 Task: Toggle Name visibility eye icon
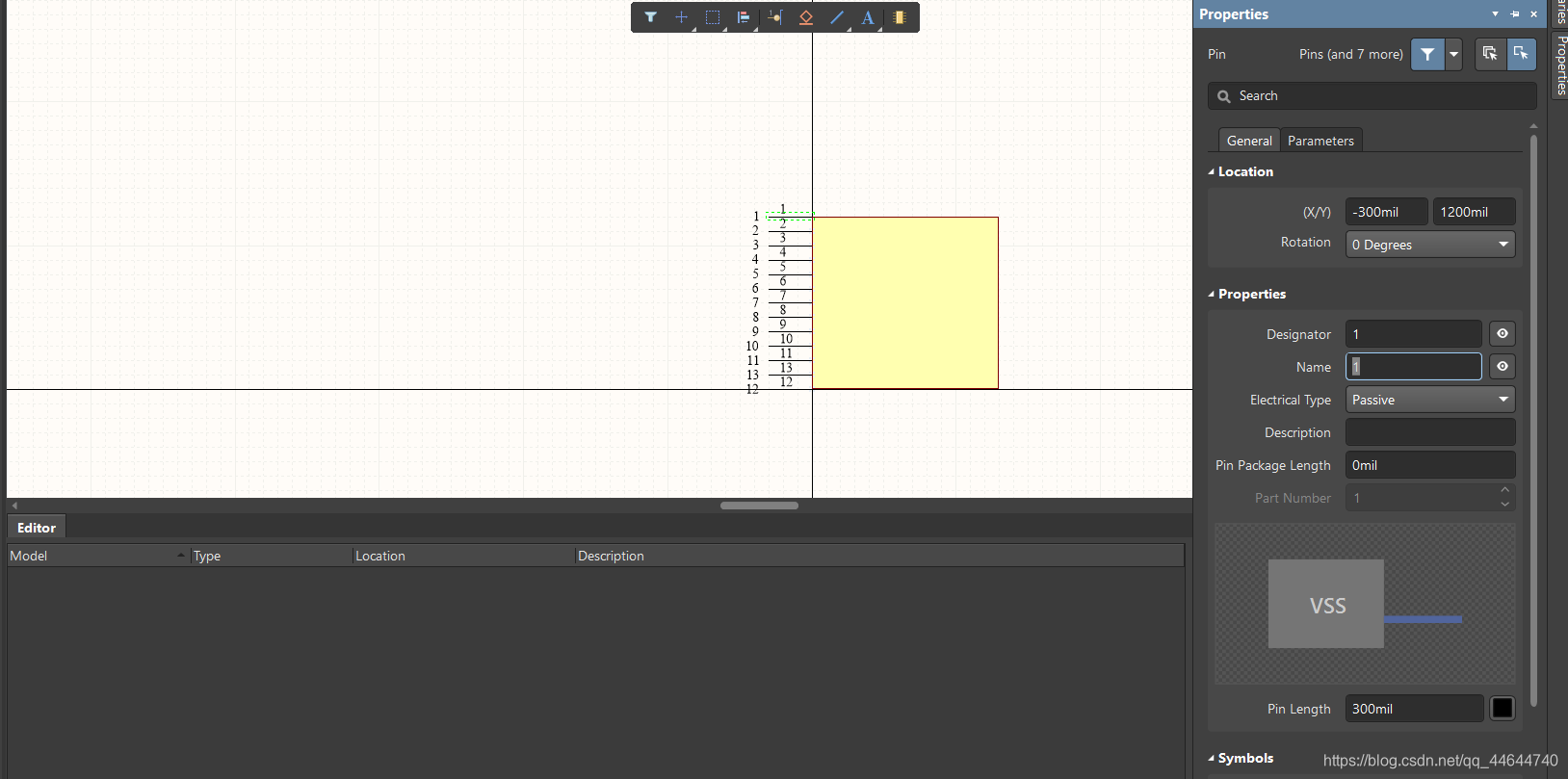tap(1503, 367)
